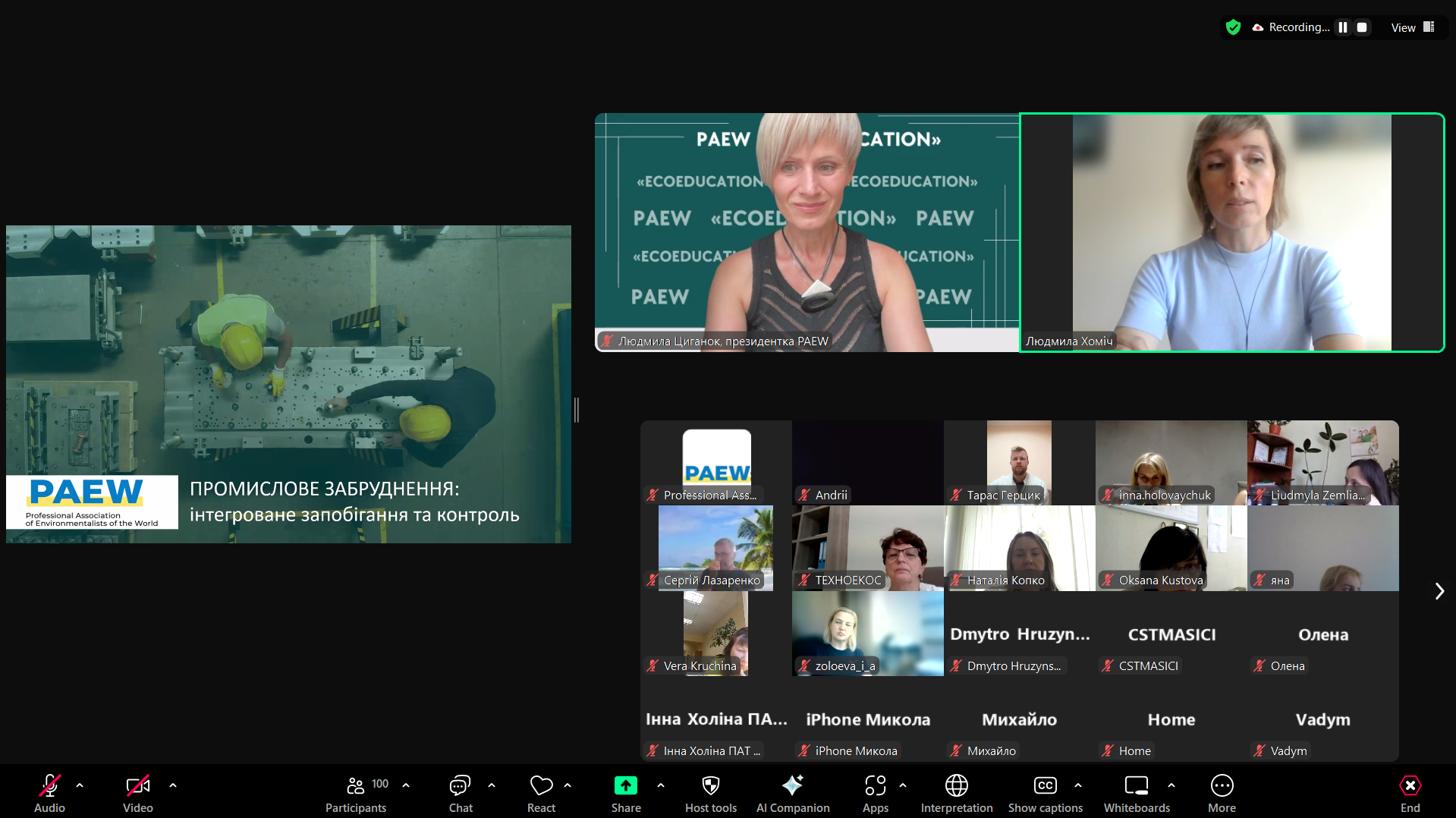Image resolution: width=1456 pixels, height=818 pixels.
Task: Turn on camera with Video button
Action: (137, 793)
